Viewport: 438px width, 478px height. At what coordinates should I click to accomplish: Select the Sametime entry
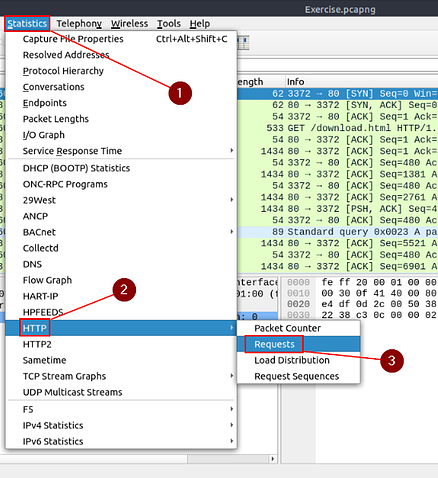pos(121,360)
